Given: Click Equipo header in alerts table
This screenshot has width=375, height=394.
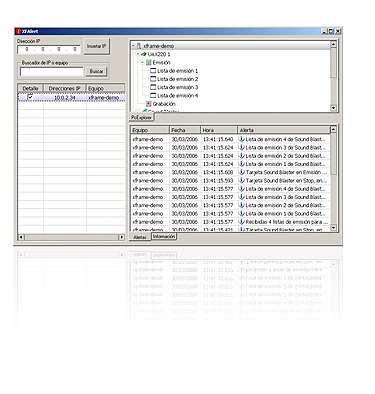Looking at the screenshot, I should (150, 130).
